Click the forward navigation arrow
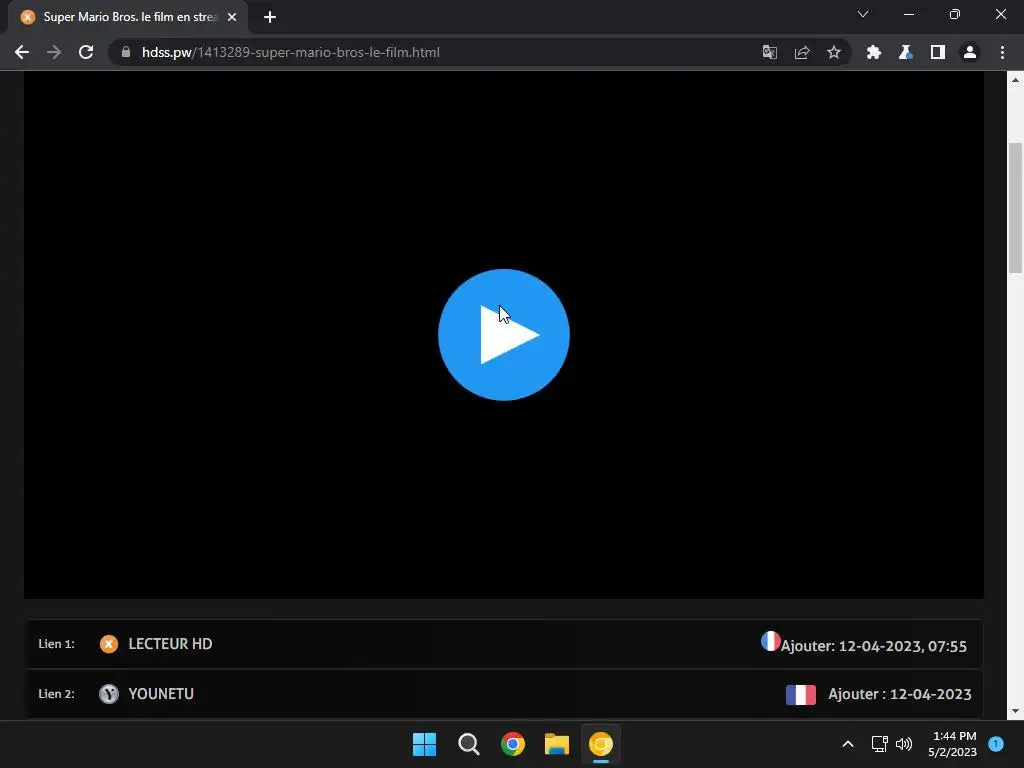 [x=54, y=52]
